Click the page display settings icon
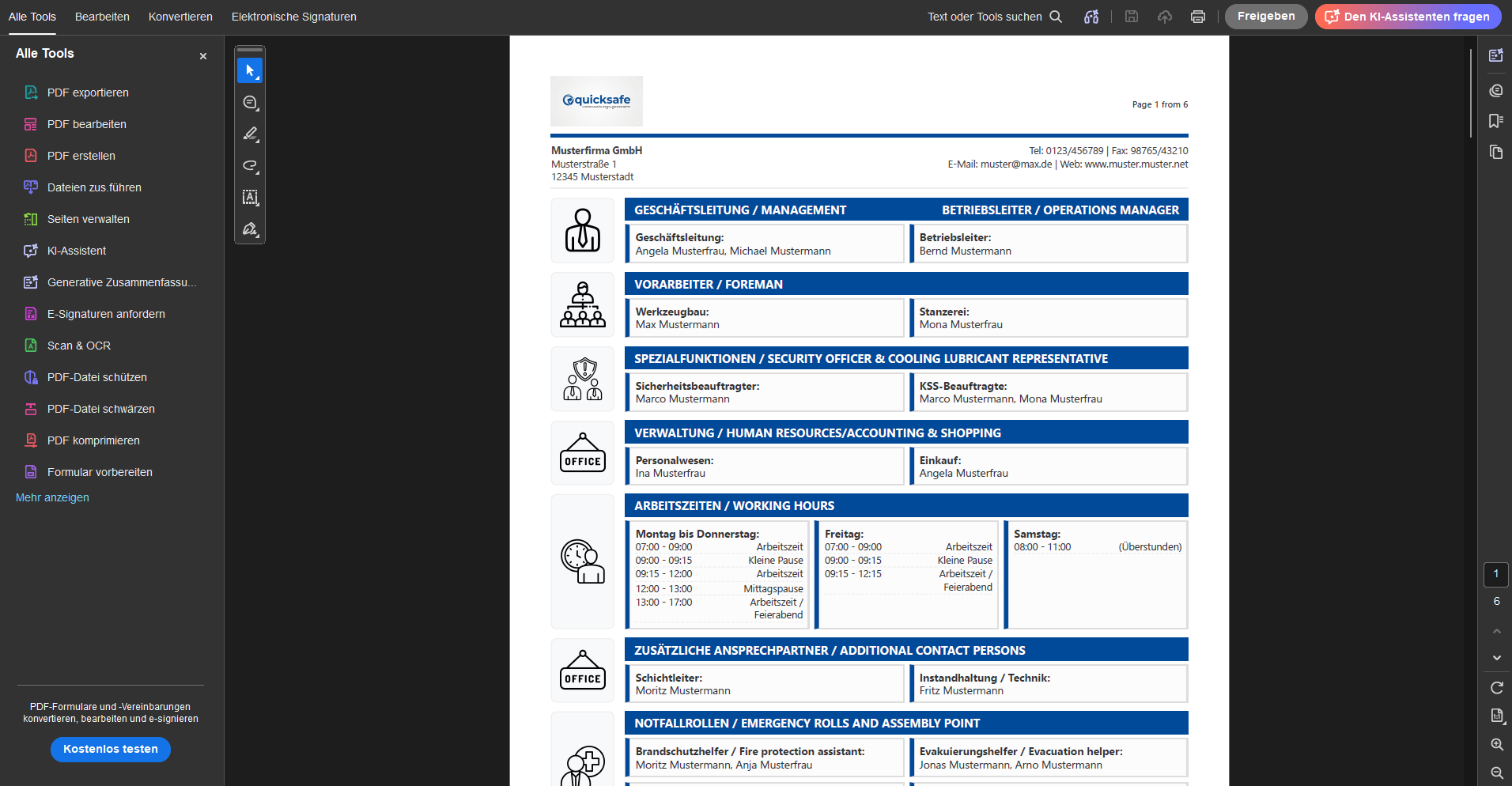Screen dimensions: 1512x786 tap(1496, 716)
